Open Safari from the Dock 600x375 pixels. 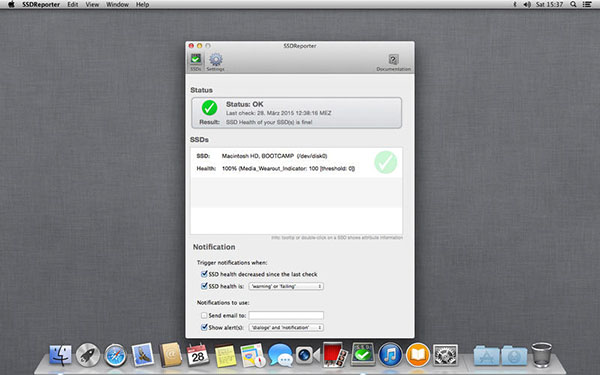point(115,355)
